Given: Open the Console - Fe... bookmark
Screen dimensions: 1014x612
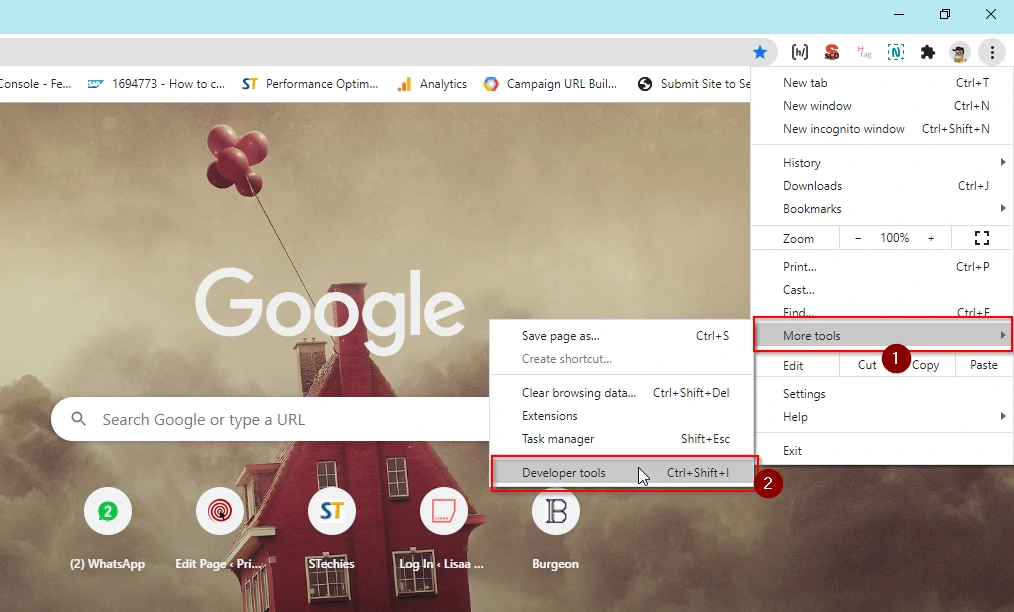Looking at the screenshot, I should pyautogui.click(x=36, y=84).
